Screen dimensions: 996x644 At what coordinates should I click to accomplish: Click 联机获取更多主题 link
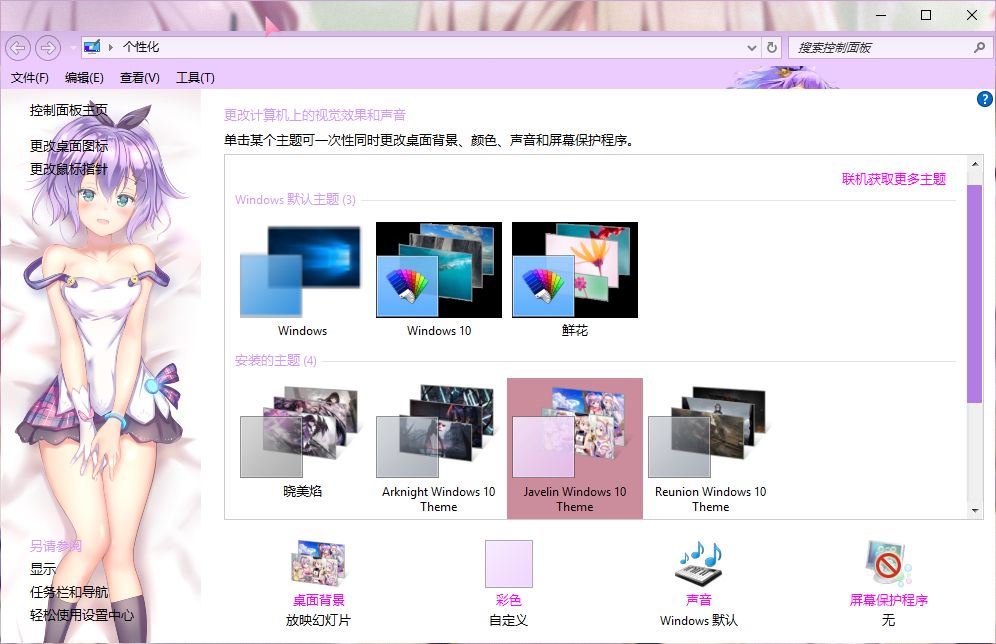pyautogui.click(x=894, y=179)
